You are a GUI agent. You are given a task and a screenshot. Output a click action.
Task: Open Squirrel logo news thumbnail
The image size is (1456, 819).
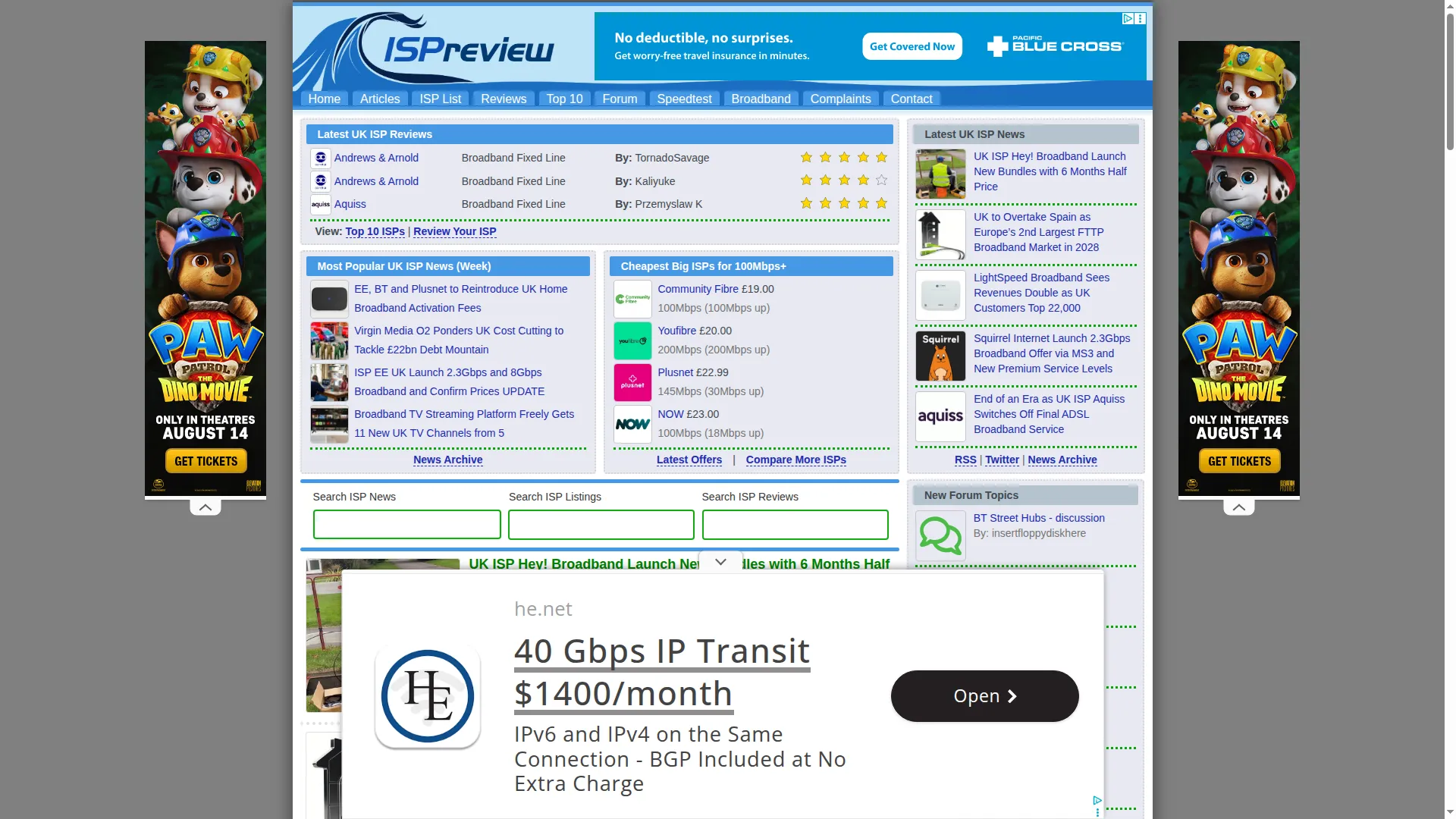tap(940, 356)
